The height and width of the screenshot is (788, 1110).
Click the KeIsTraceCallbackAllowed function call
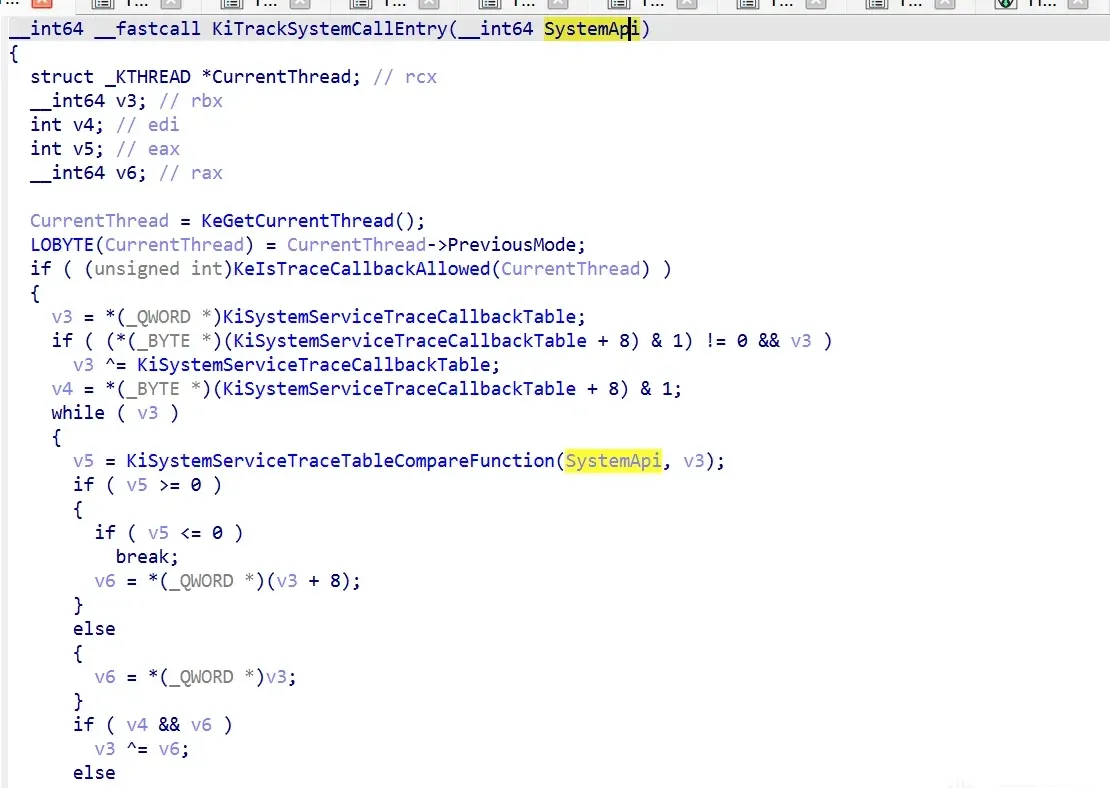(x=362, y=269)
